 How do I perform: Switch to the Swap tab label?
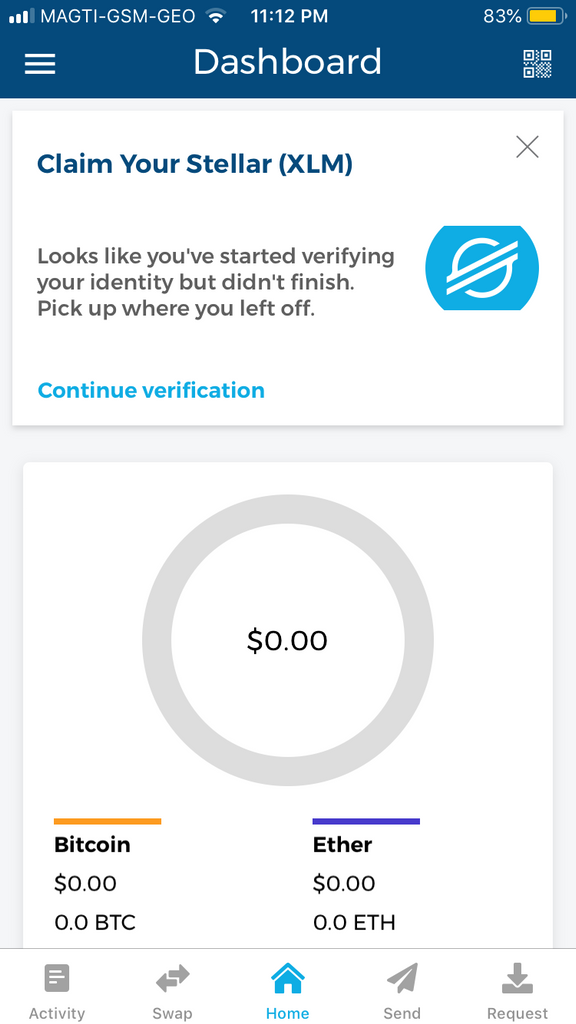coord(172,1013)
